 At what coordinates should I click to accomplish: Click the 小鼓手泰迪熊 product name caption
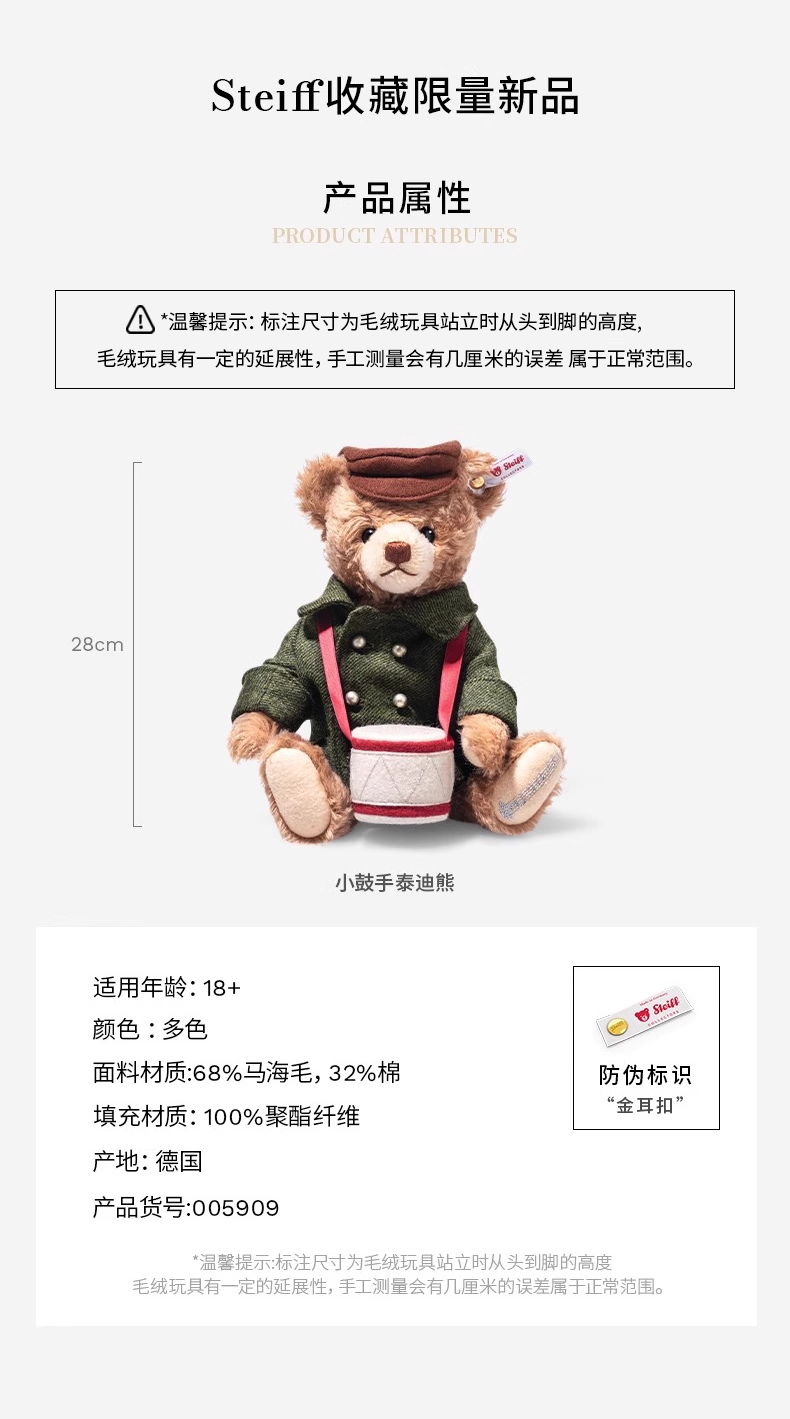pos(395,883)
